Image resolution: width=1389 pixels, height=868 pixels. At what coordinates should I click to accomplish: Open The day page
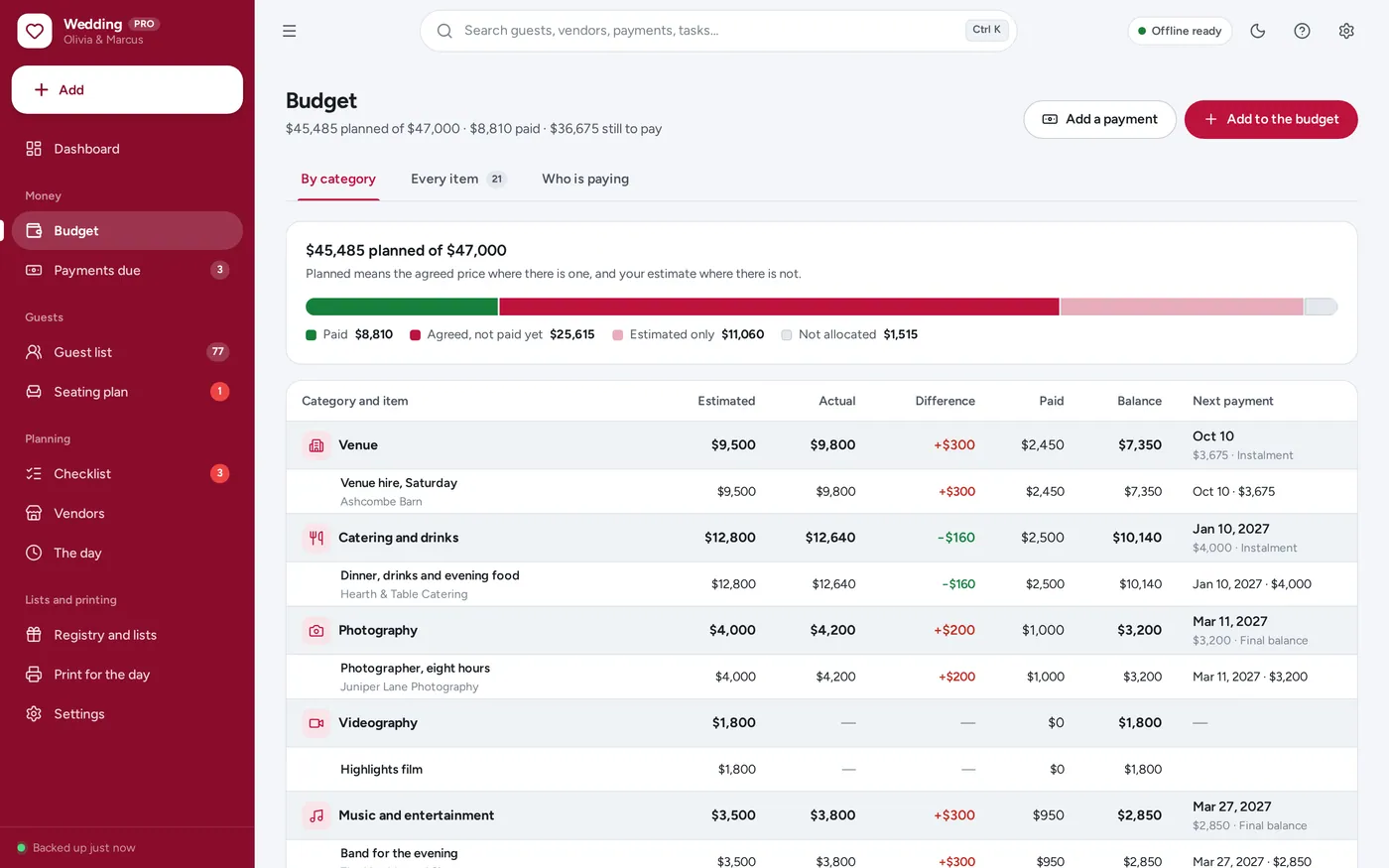coord(127,553)
